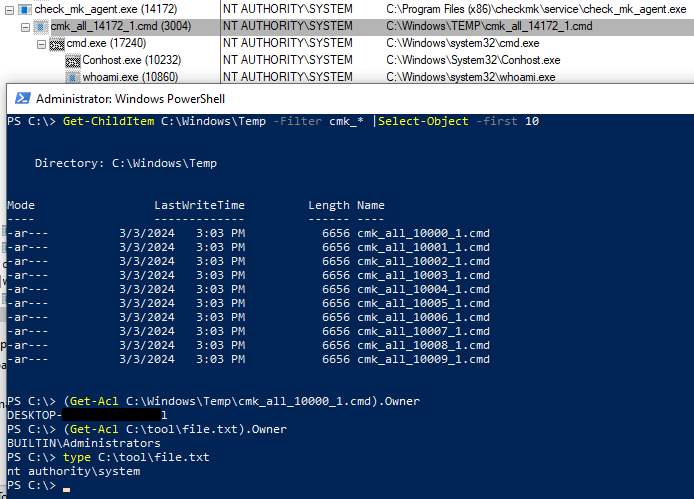Click the check_mk_agent.exe Program Files path cell
This screenshot has height=499, width=694.
coord(533,9)
